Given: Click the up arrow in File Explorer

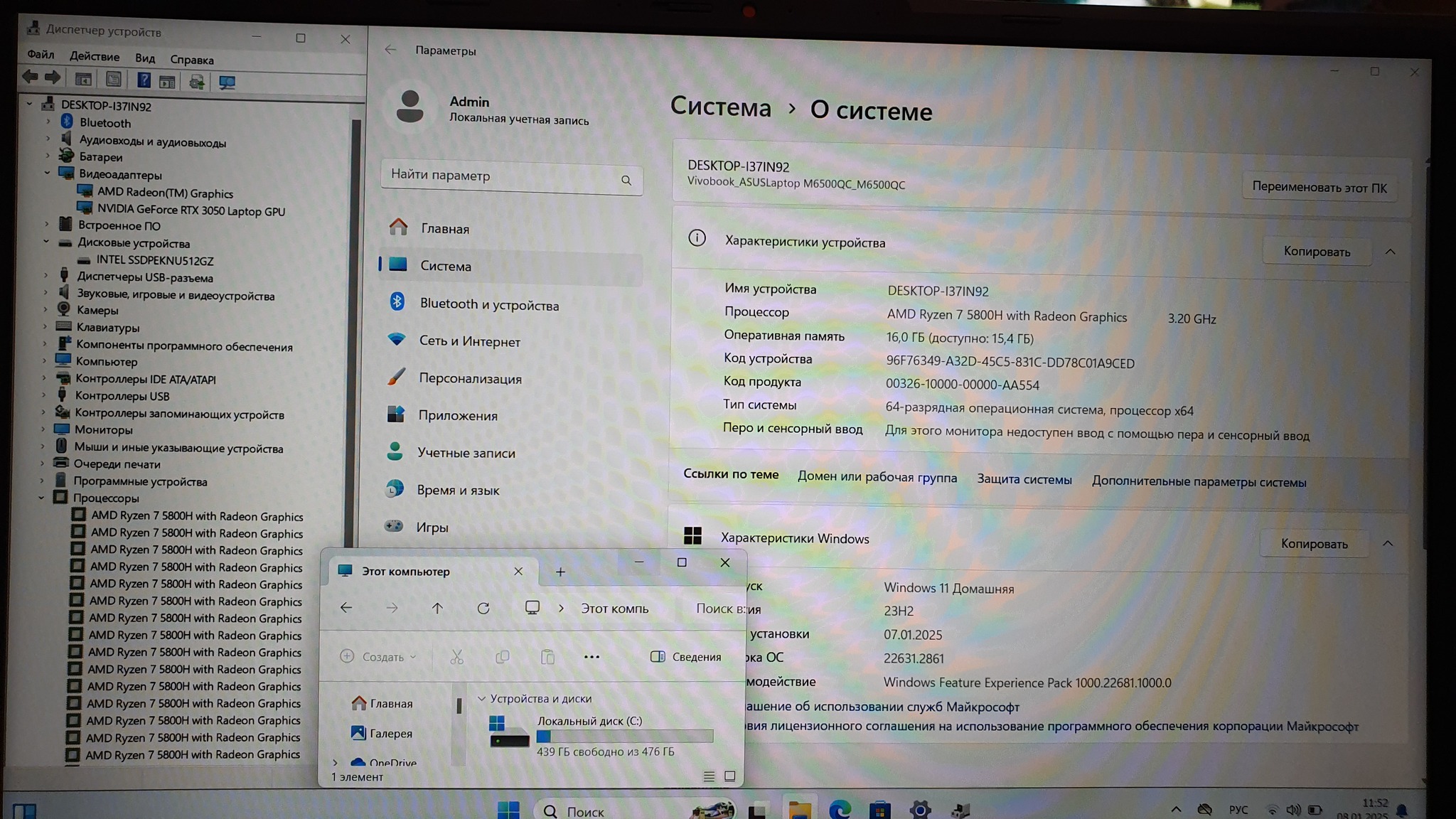Looking at the screenshot, I should pos(437,608).
